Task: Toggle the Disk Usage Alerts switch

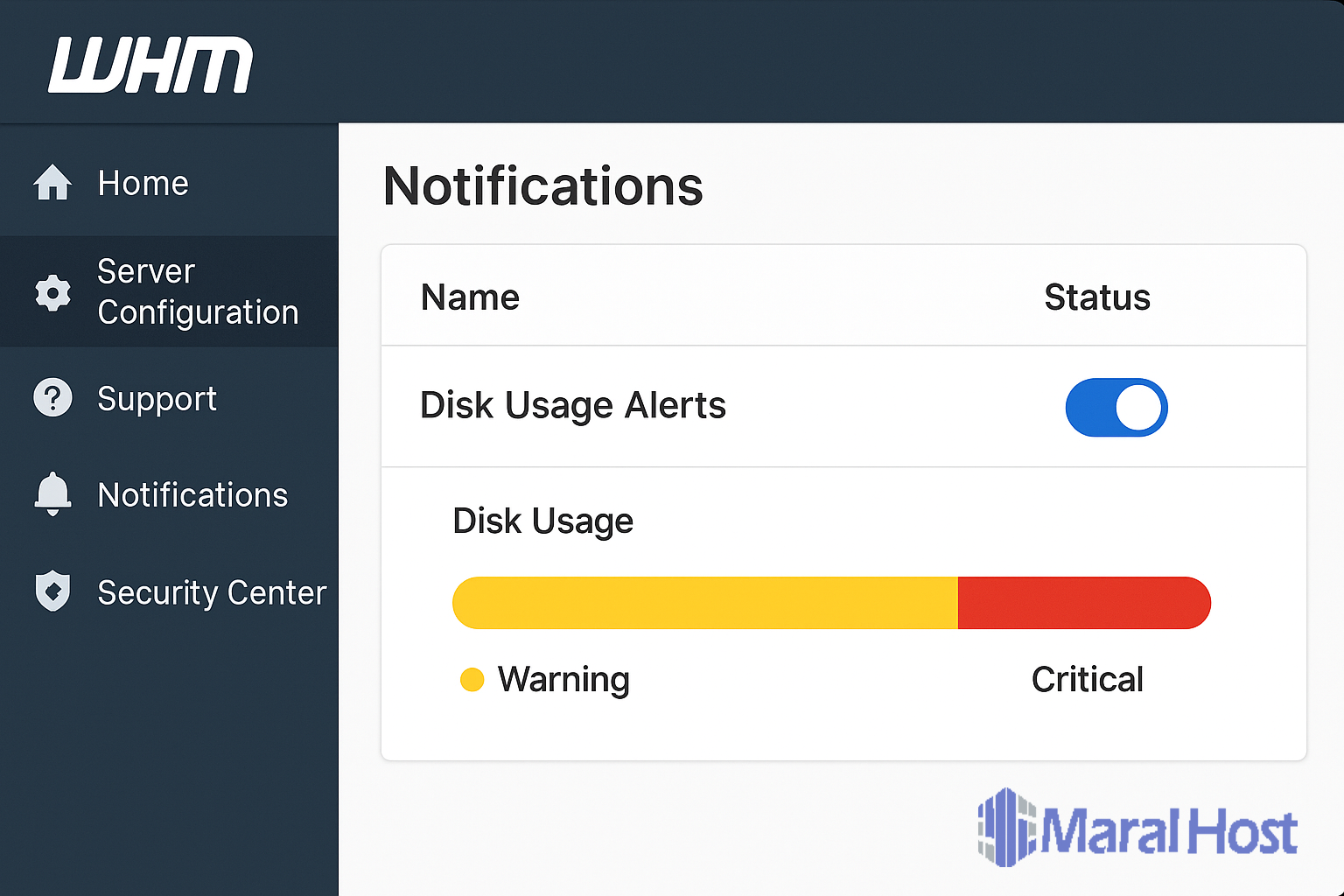Action: 1116,407
